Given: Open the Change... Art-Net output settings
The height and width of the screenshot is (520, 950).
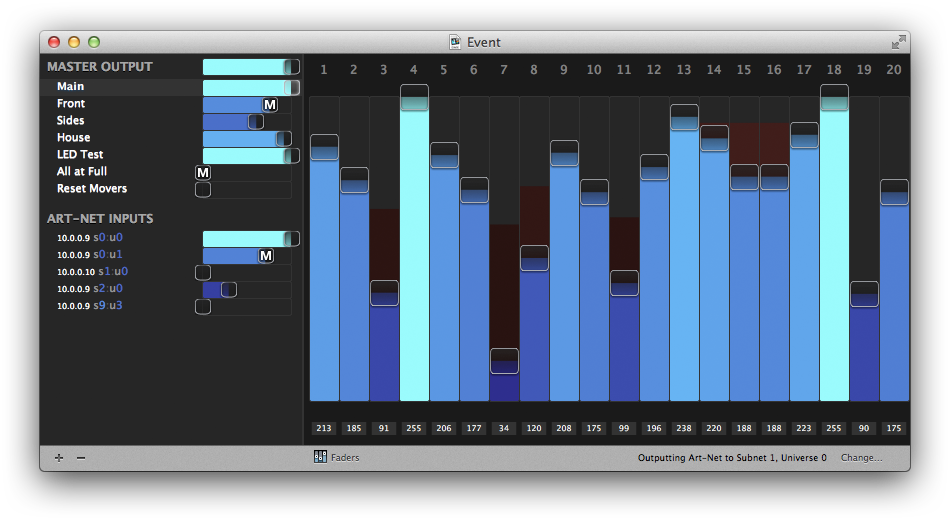Looking at the screenshot, I should (x=861, y=458).
